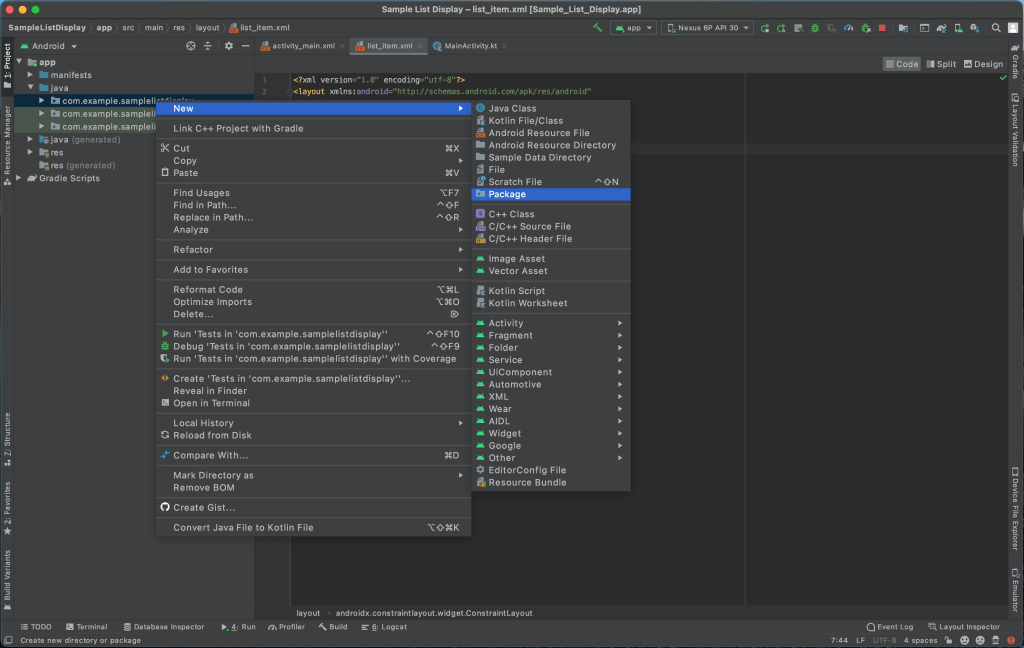1024x648 pixels.
Task: Choose Kotlin File/Class from New submenu
Action: click(525, 121)
